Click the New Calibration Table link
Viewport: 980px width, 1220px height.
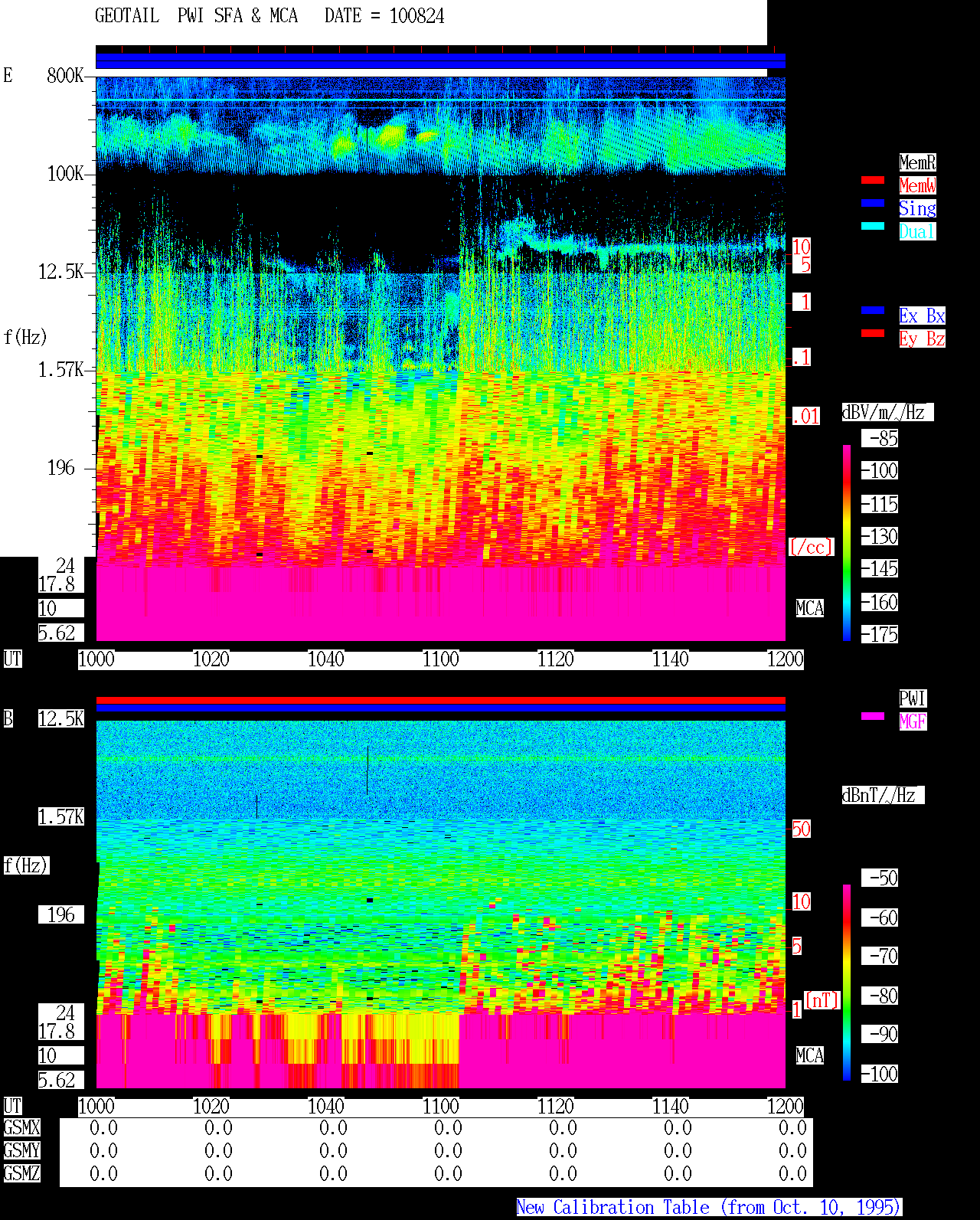click(x=709, y=1207)
